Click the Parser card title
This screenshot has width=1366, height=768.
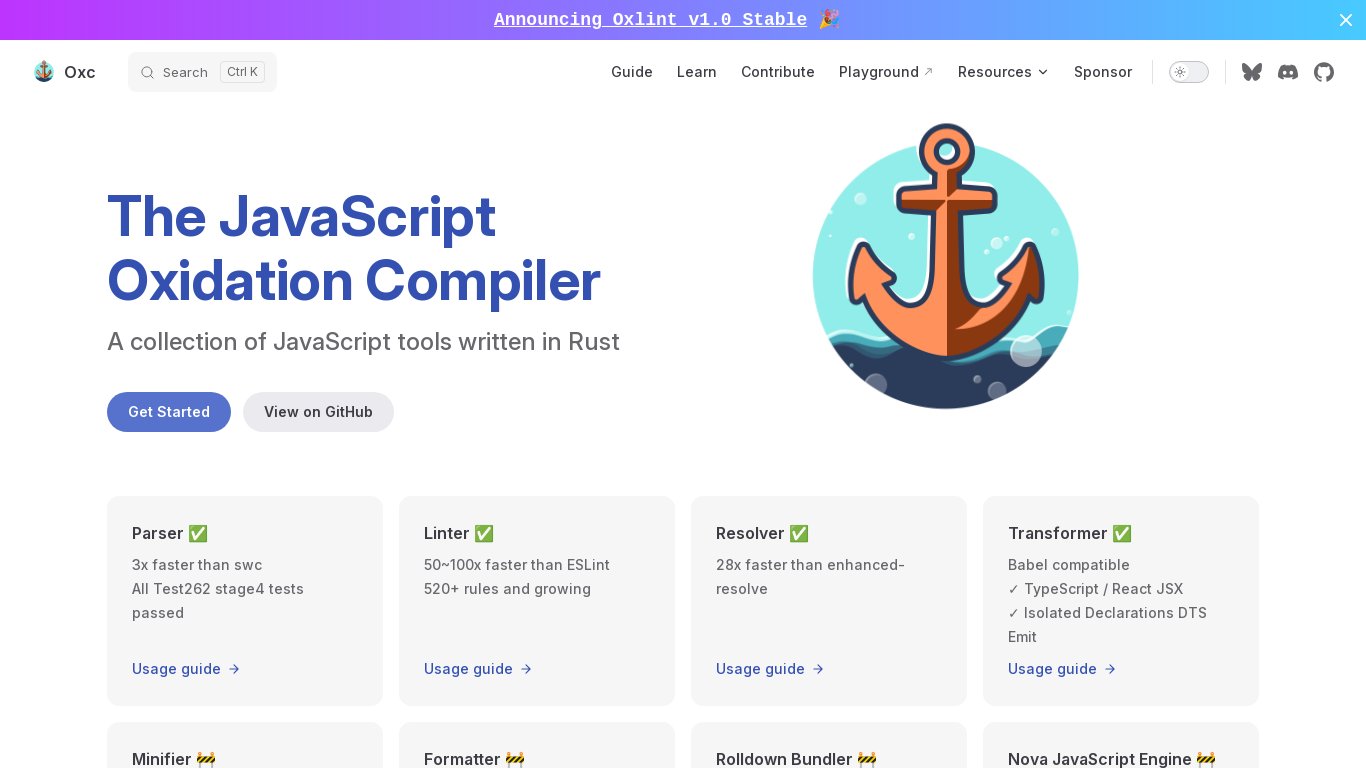click(x=170, y=534)
